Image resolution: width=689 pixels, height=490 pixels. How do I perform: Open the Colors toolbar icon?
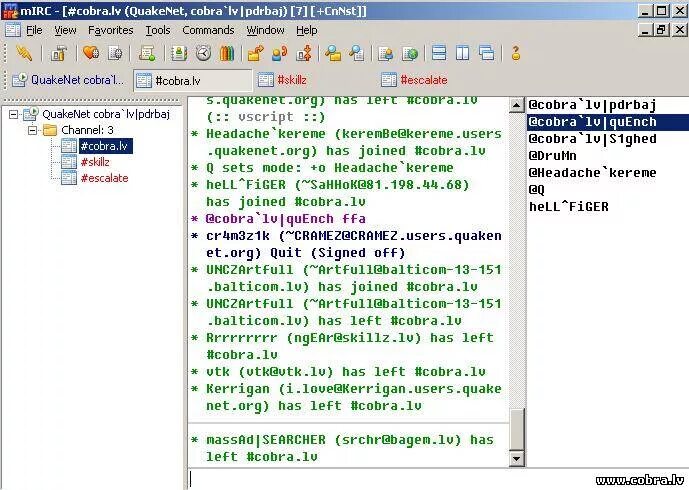click(227, 54)
